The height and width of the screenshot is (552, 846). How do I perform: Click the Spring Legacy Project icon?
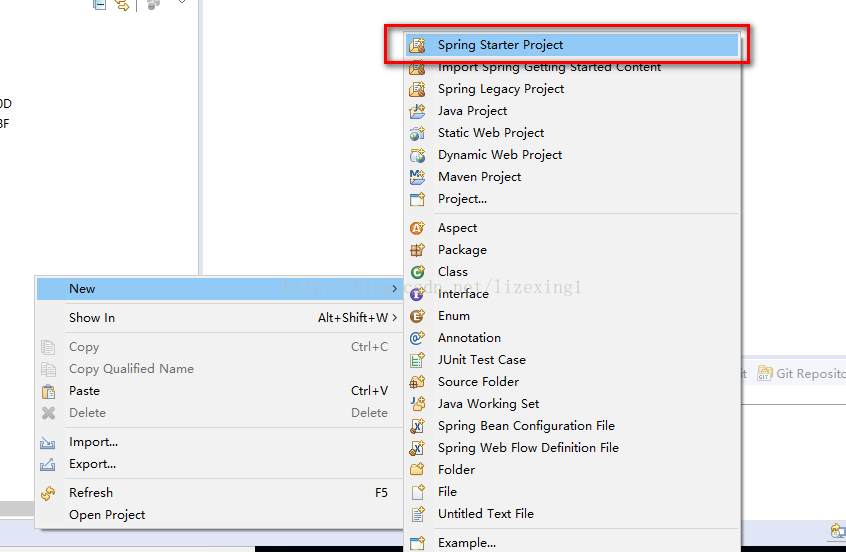click(x=417, y=89)
